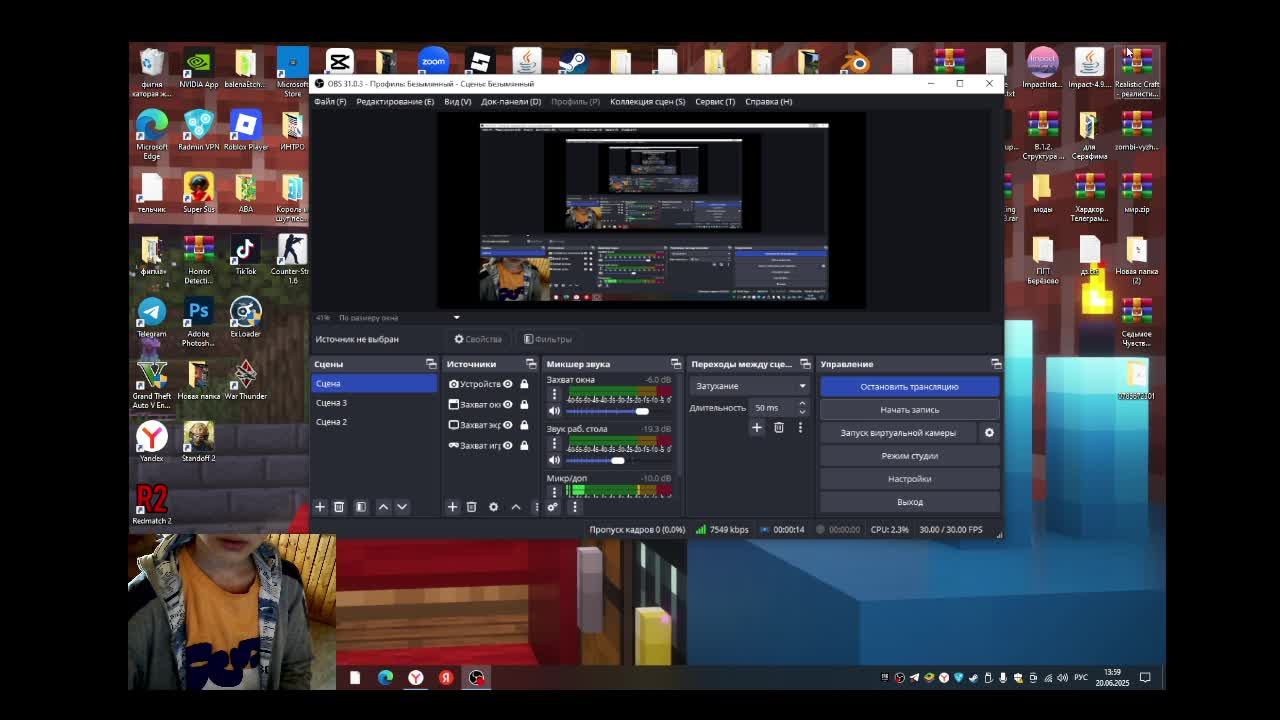The height and width of the screenshot is (720, 1280).
Task: Add a new scene with plus icon
Action: [320, 507]
